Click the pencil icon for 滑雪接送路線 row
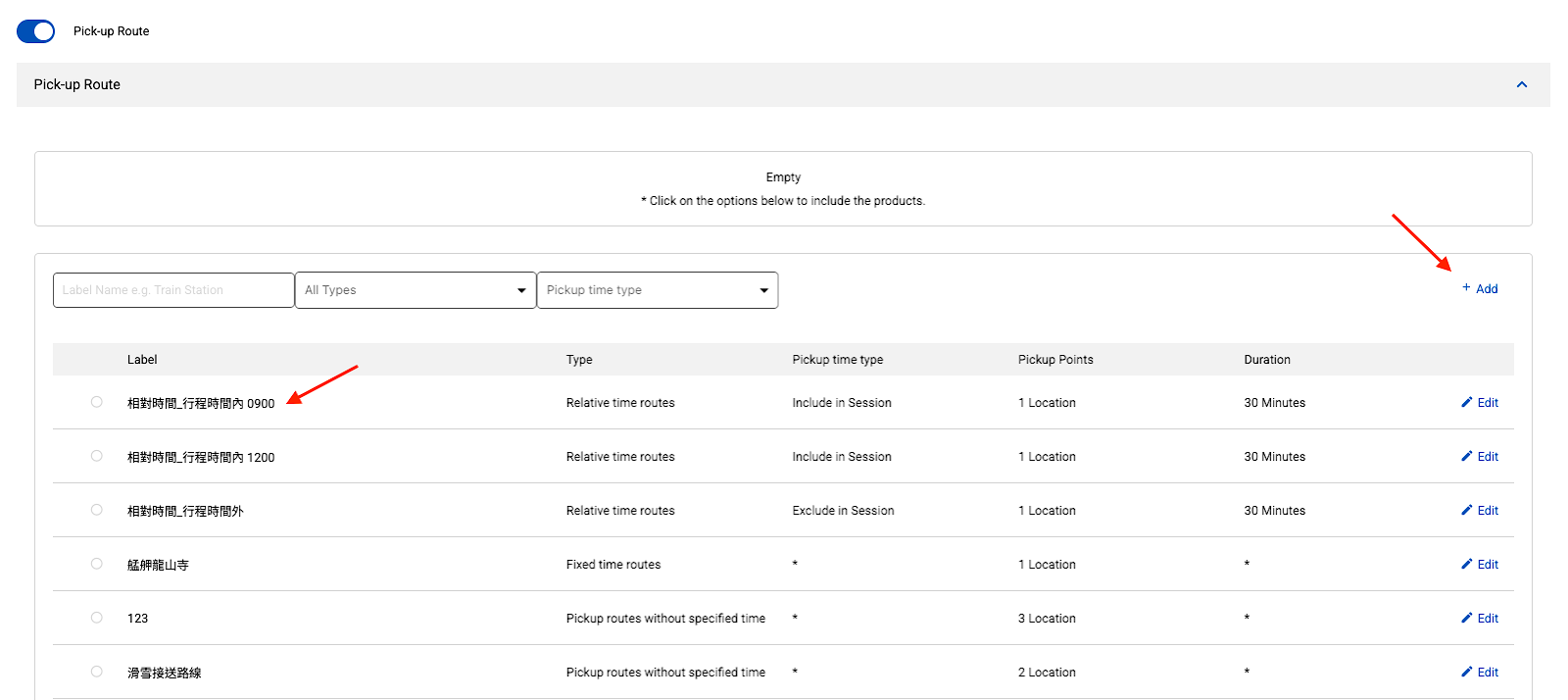1568x700 pixels. 1466,672
